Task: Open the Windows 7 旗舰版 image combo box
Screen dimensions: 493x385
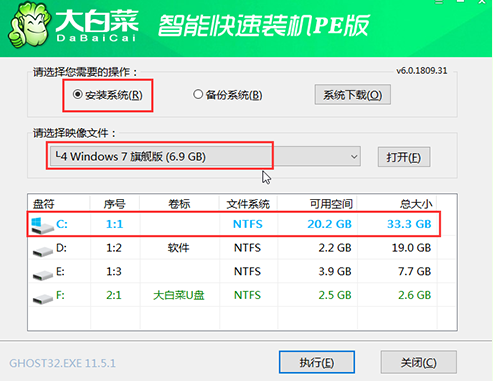Action: pos(205,156)
